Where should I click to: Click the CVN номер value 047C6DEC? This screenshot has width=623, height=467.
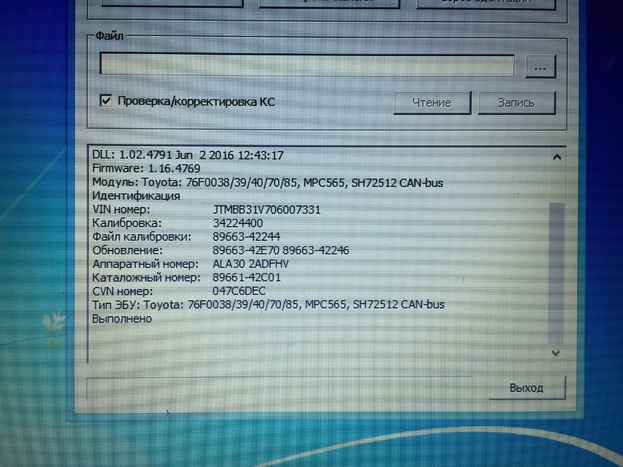click(x=240, y=291)
